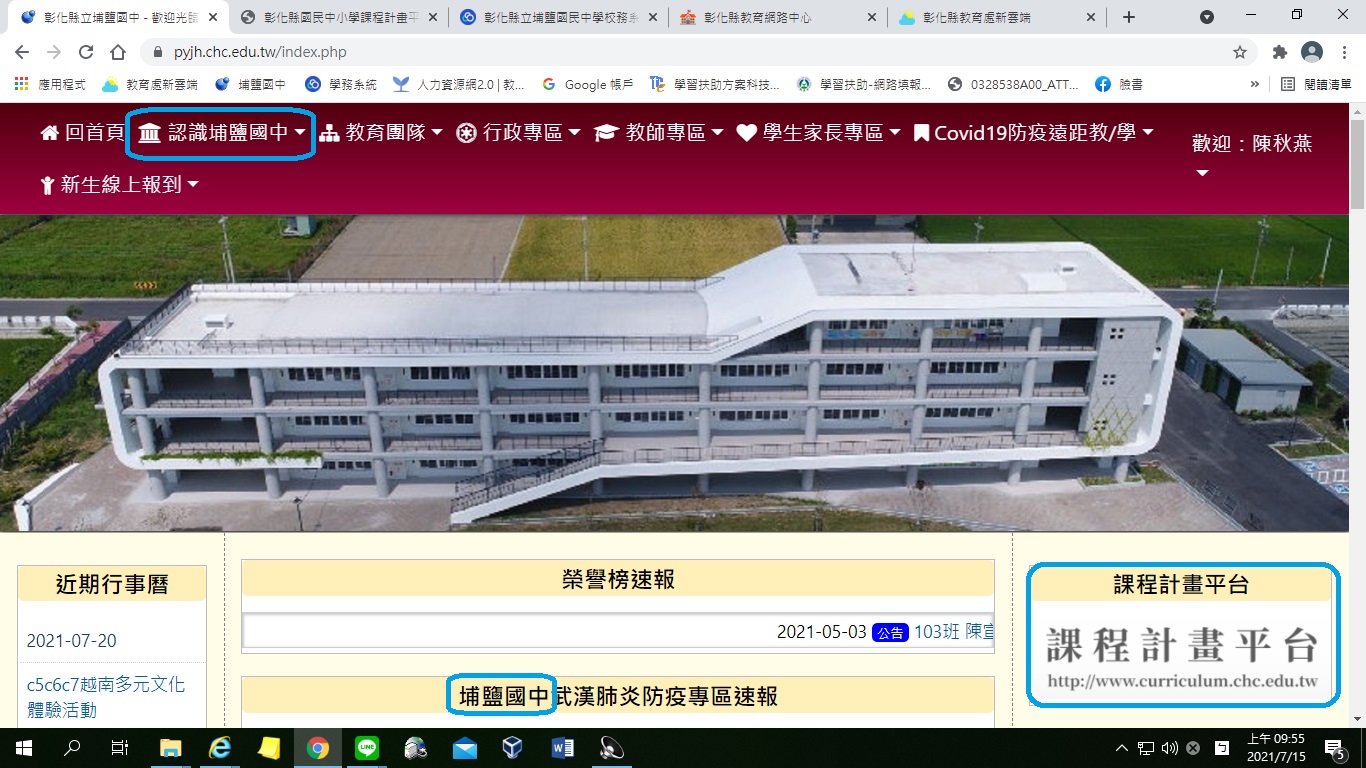Screen dimensions: 1366x768
Task: Launch Internet Explorer from the taskbar
Action: point(220,748)
